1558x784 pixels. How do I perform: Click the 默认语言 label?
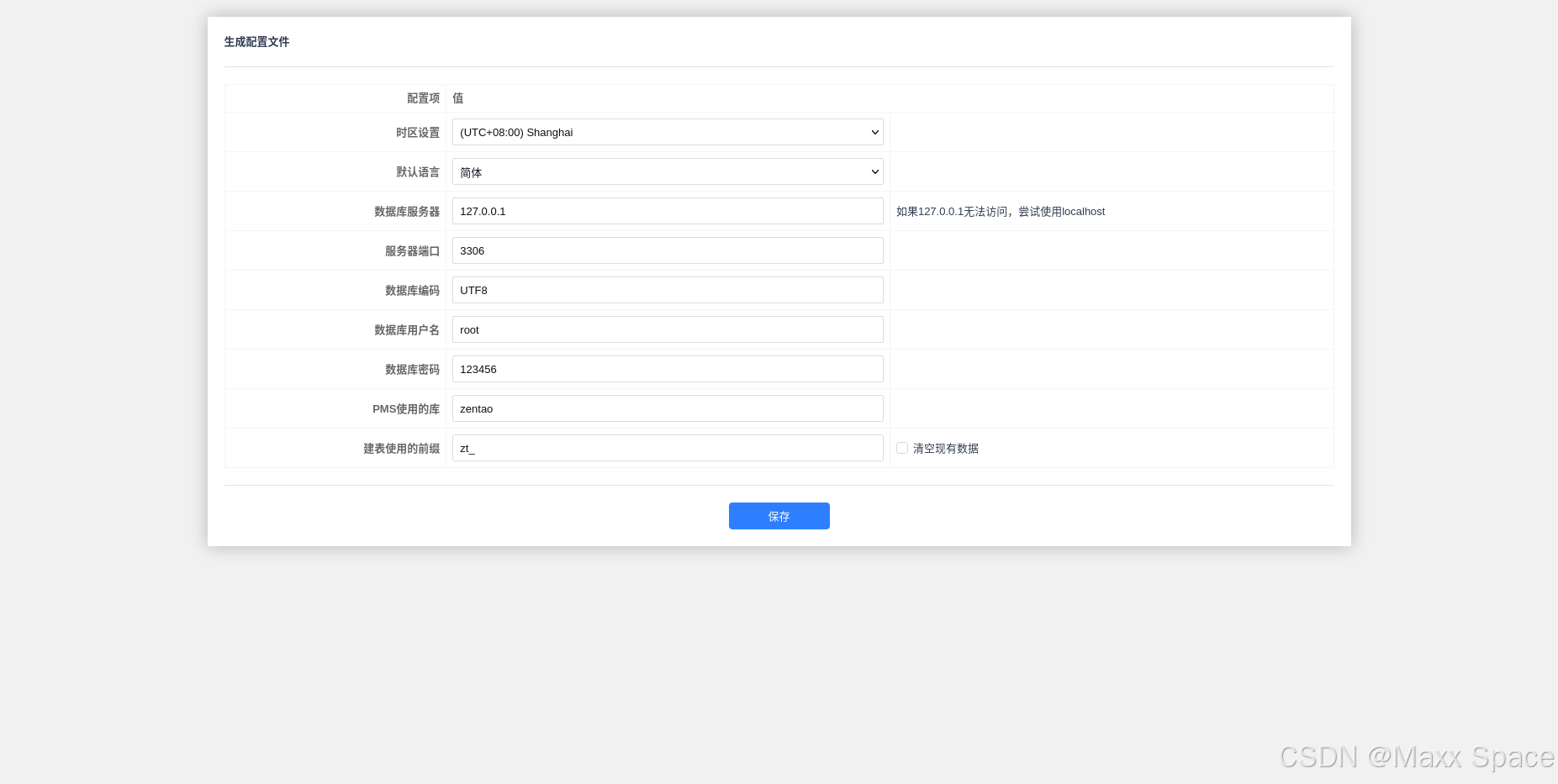[418, 172]
